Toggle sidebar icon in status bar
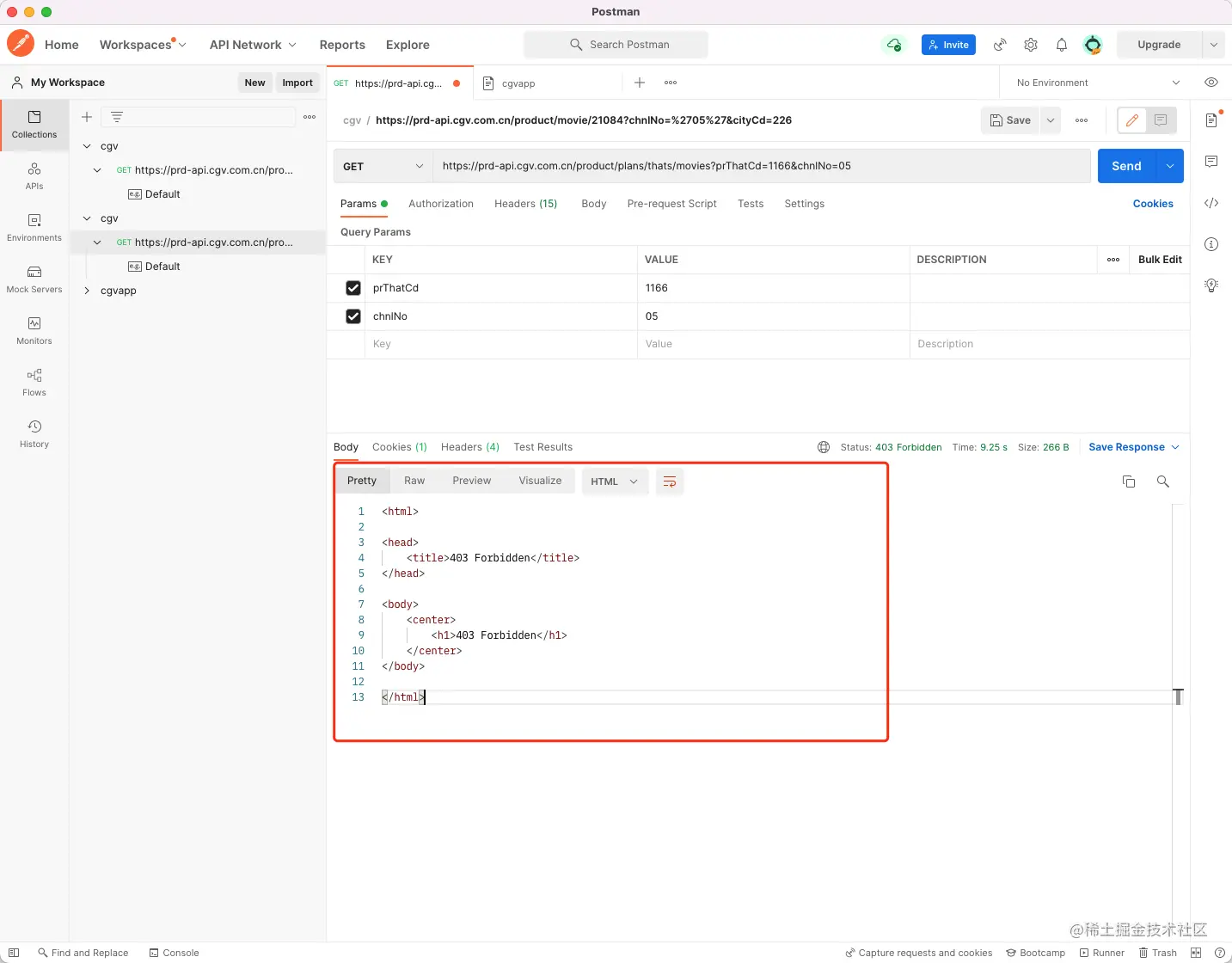The width and height of the screenshot is (1232, 963). (x=14, y=953)
